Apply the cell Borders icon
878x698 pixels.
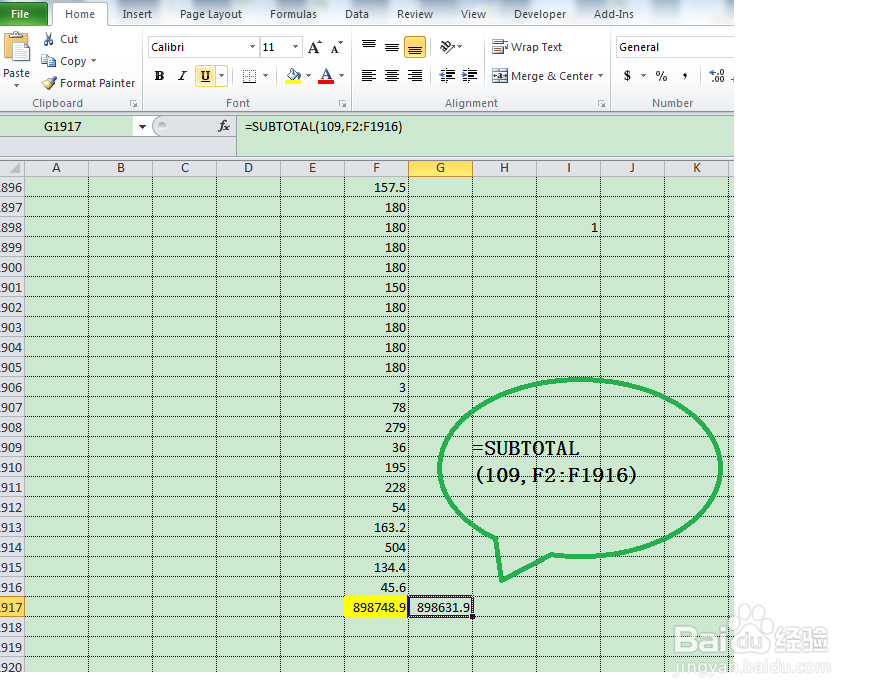[250, 76]
